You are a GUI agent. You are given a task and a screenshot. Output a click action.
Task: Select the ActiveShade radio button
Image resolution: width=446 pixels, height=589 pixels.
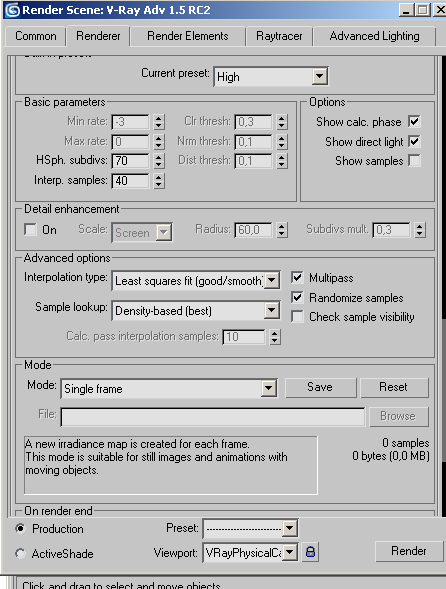click(x=20, y=553)
